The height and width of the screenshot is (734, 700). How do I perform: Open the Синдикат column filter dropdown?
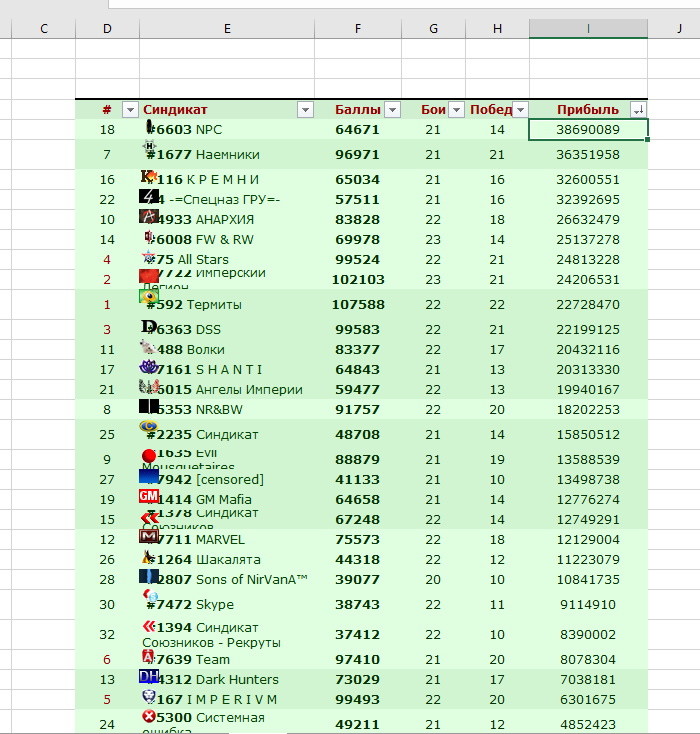coord(305,110)
